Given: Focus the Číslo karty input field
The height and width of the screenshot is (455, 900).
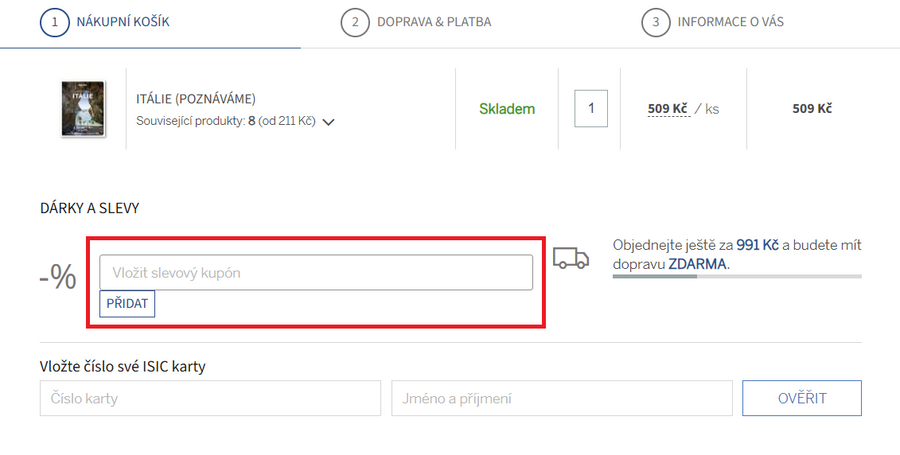Looking at the screenshot, I should point(210,398).
